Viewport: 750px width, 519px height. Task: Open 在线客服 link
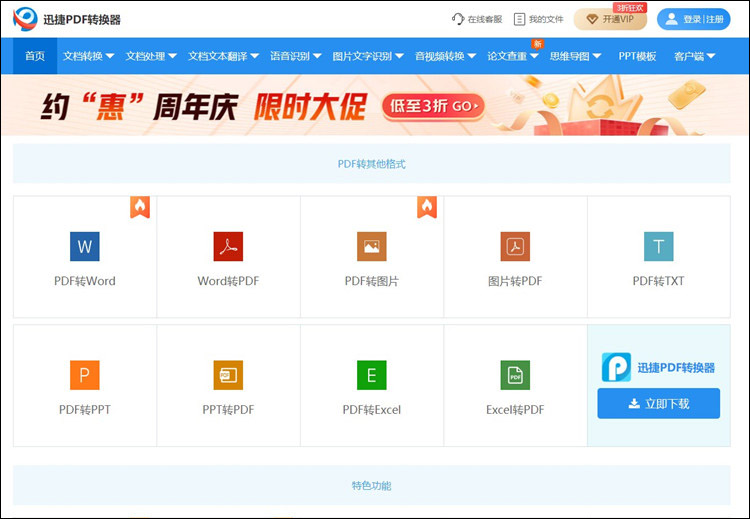click(477, 19)
